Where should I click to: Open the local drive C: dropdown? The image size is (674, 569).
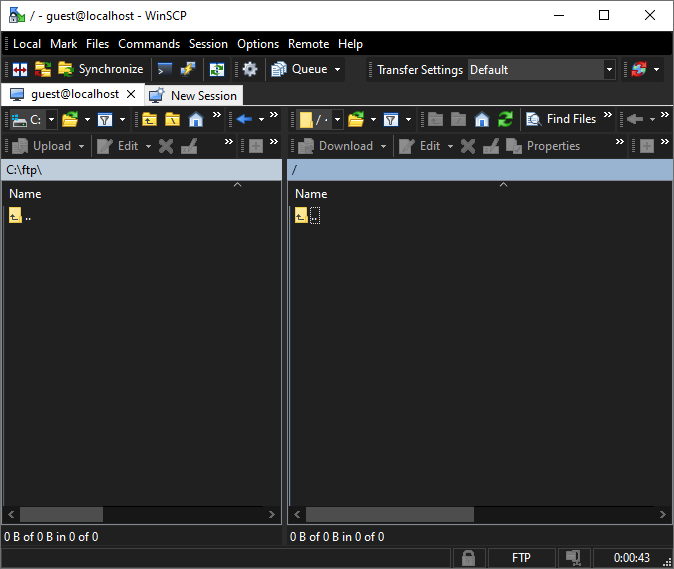52,120
